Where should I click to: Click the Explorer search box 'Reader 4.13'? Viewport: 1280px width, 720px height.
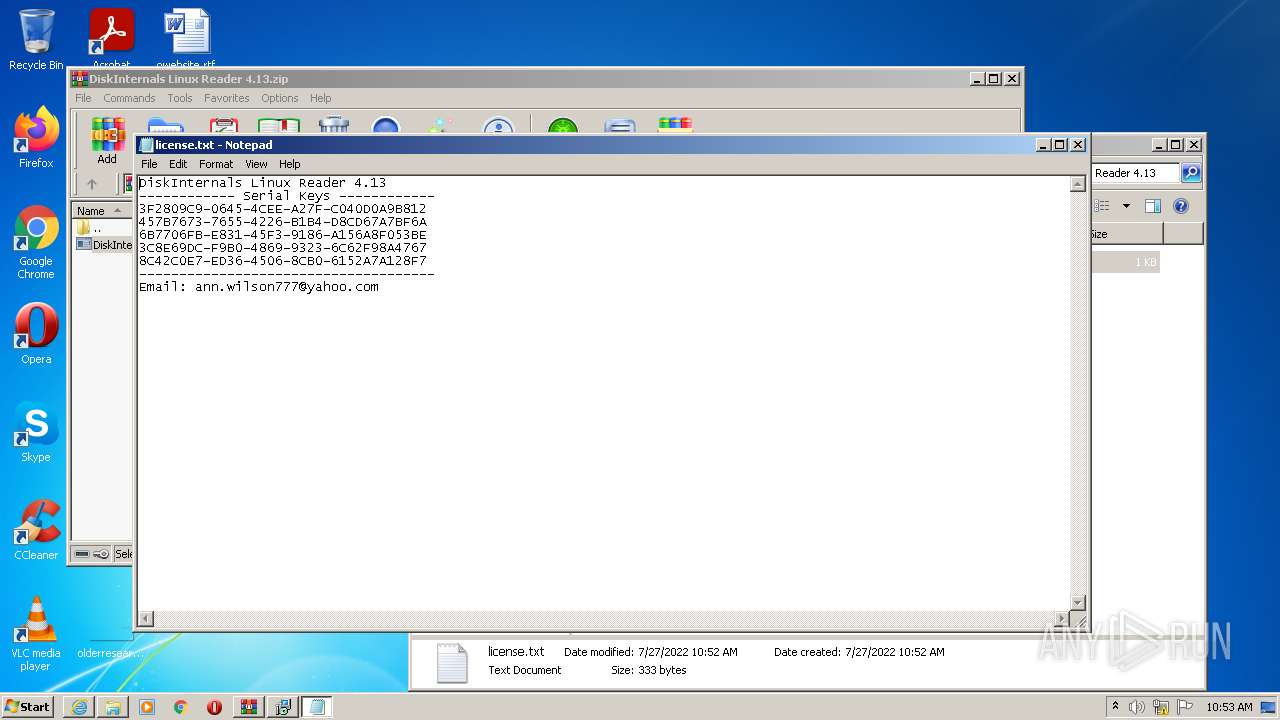click(1136, 173)
